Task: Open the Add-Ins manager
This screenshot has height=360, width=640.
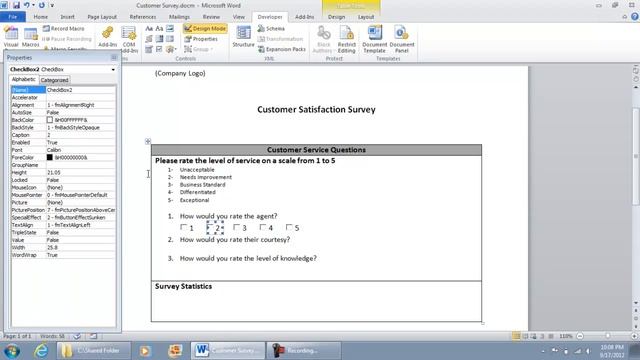Action: pos(108,37)
